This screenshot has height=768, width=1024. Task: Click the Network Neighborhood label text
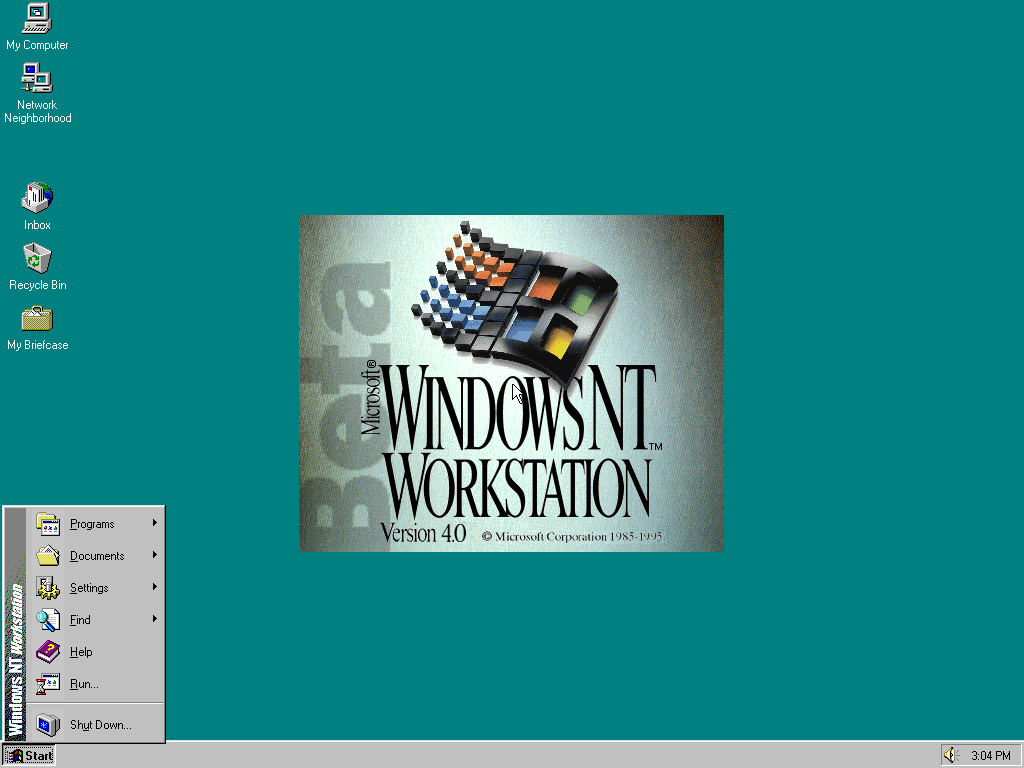click(x=37, y=112)
